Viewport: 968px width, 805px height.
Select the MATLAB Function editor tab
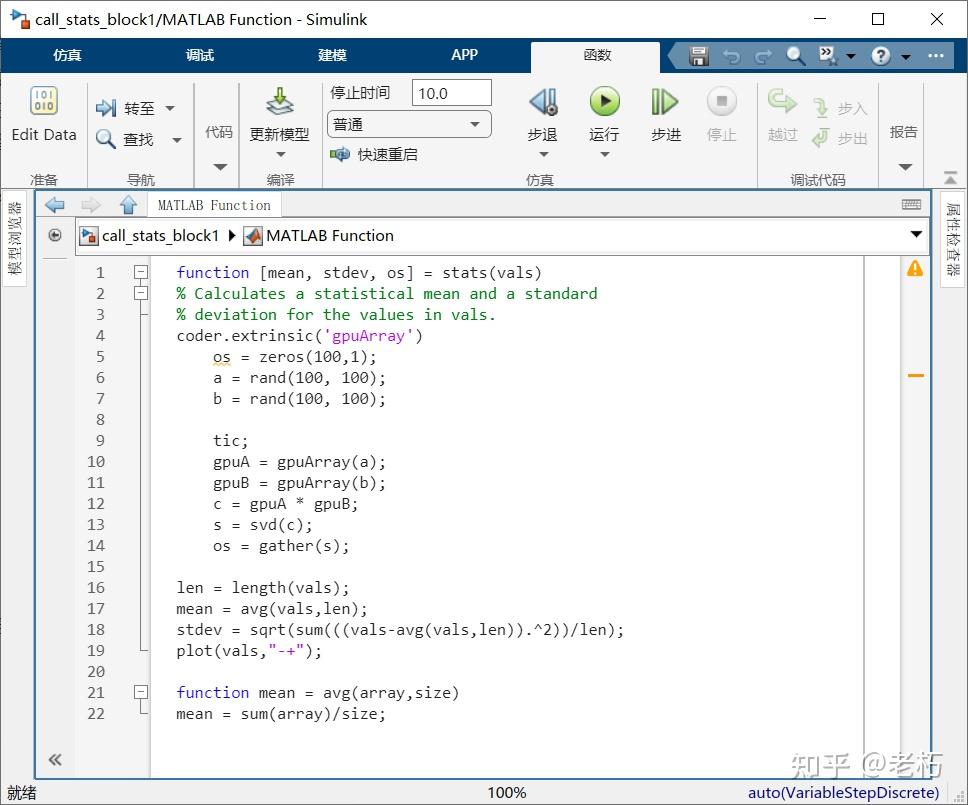click(x=214, y=205)
